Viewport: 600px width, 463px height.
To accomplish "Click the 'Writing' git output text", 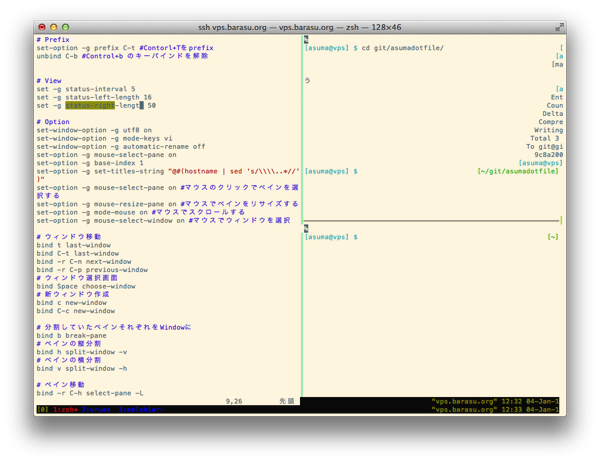I will pyautogui.click(x=549, y=130).
